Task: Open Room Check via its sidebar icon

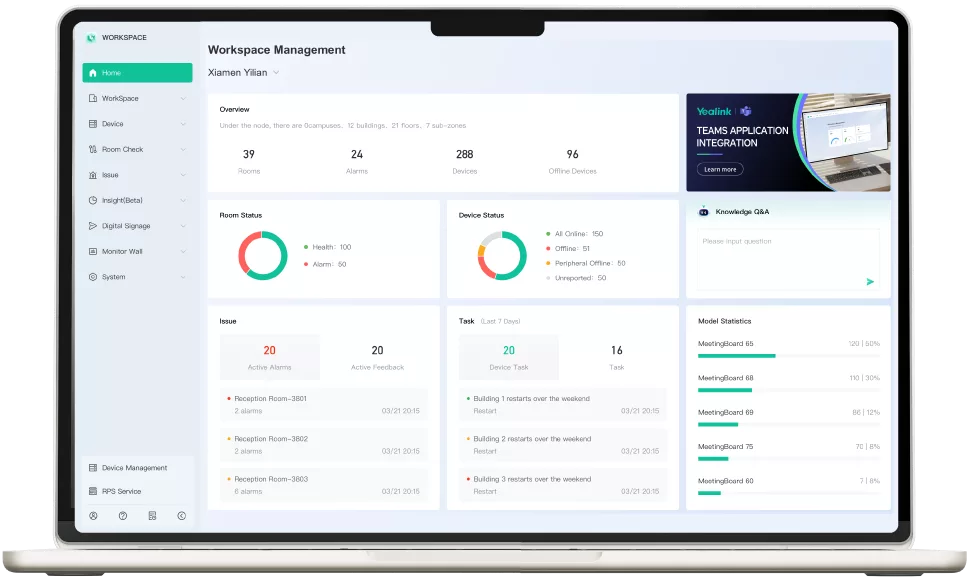Action: [x=93, y=149]
